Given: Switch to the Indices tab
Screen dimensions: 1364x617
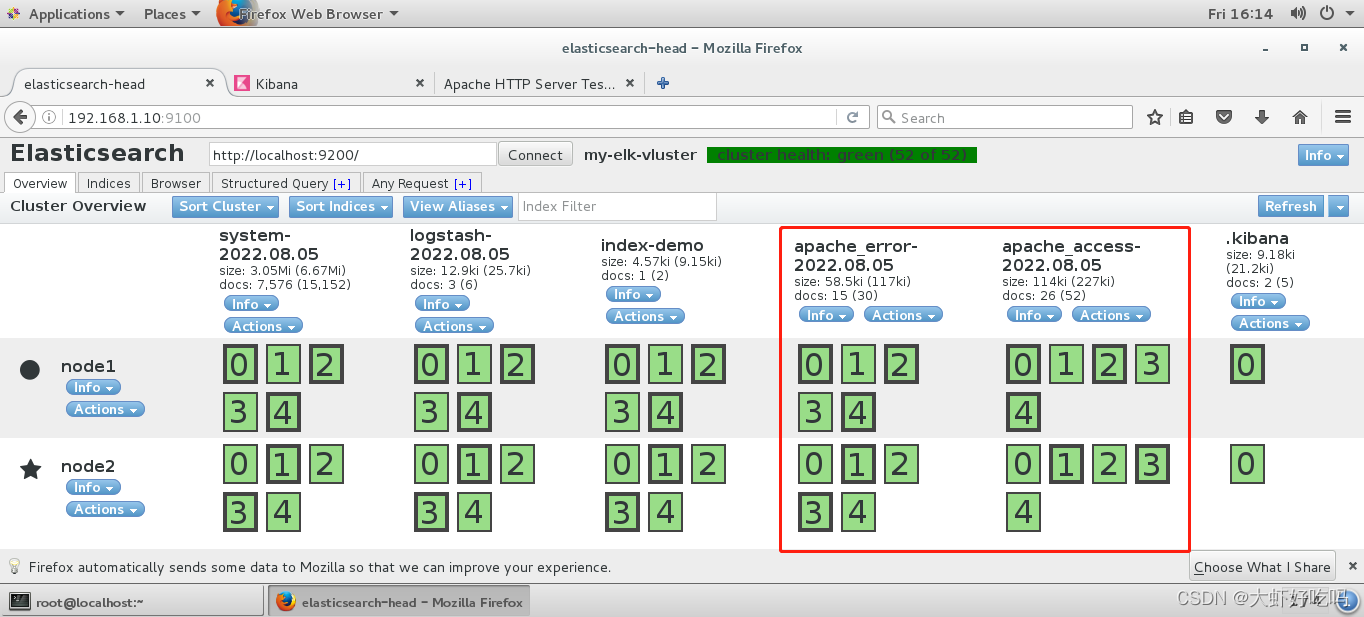Looking at the screenshot, I should [x=108, y=183].
